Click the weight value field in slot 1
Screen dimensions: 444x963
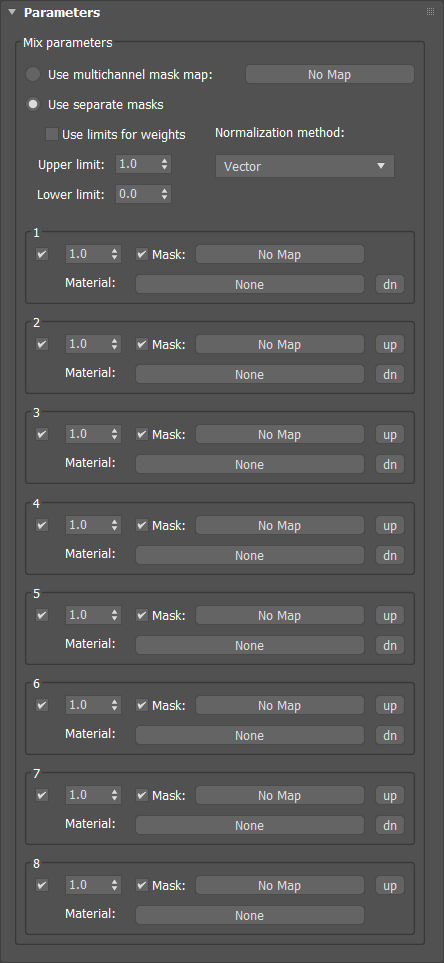tap(87, 254)
